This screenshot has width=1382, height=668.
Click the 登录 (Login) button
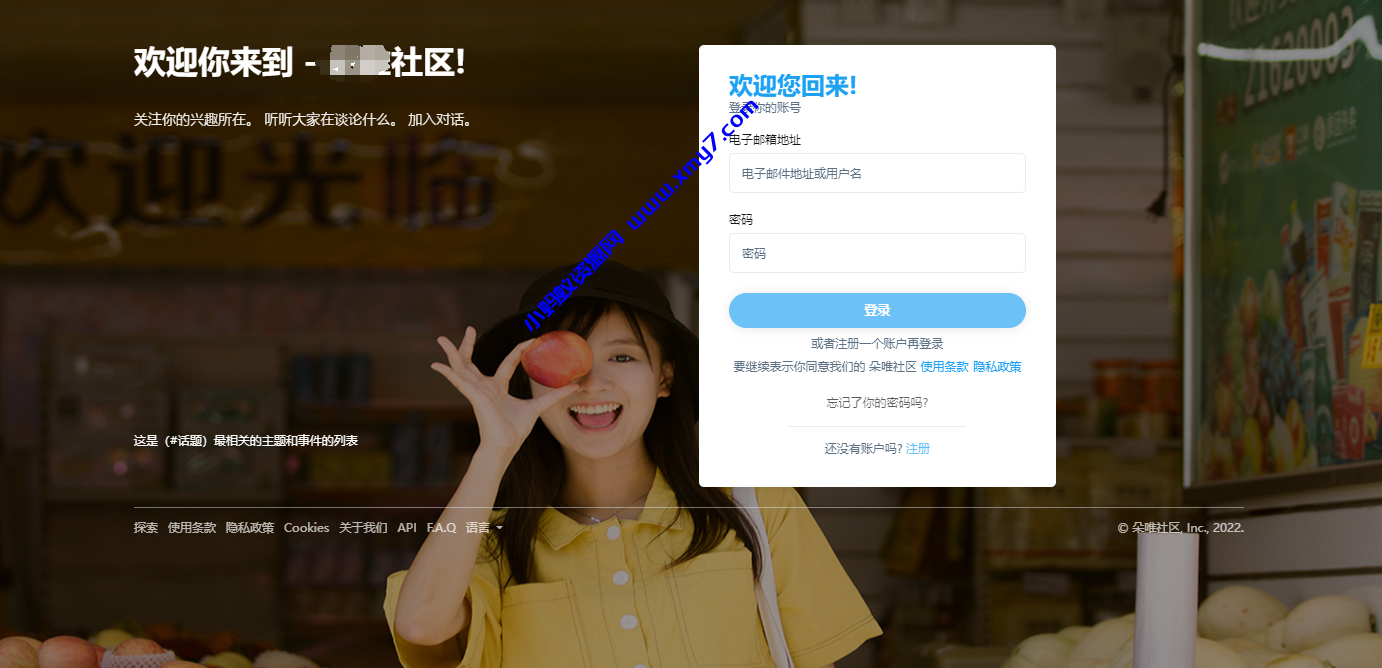pos(877,310)
